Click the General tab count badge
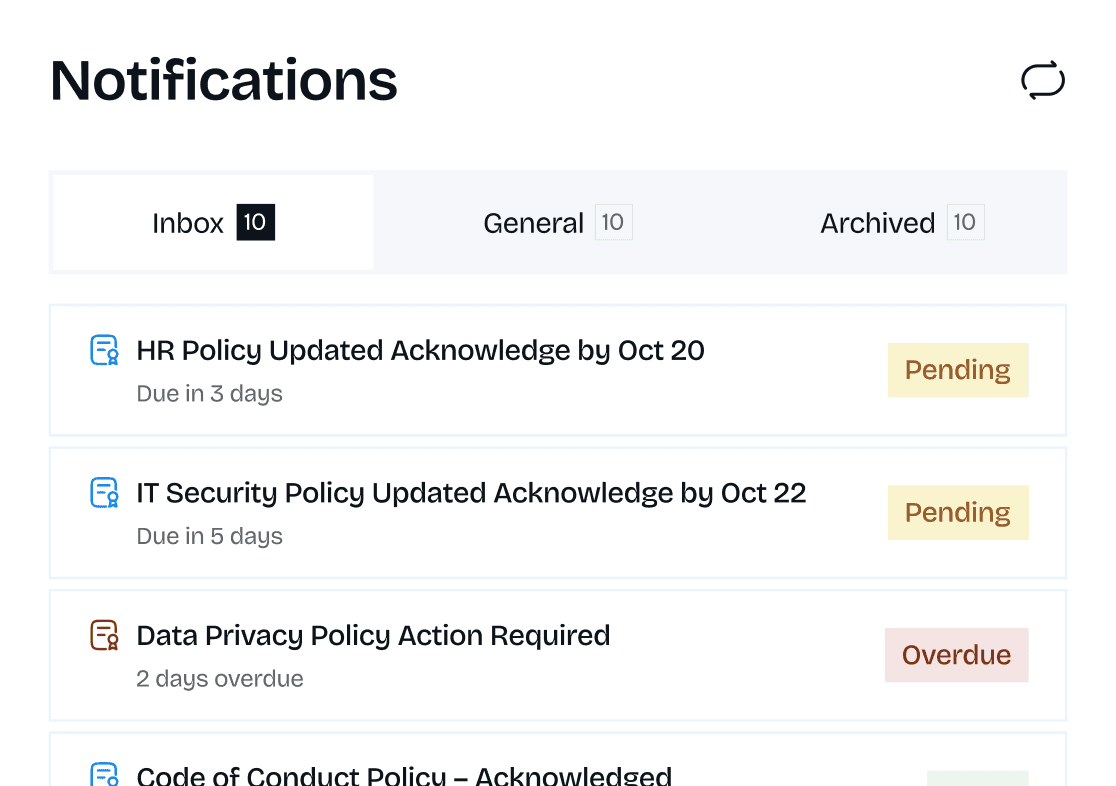The height and width of the screenshot is (786, 1116). (x=613, y=222)
